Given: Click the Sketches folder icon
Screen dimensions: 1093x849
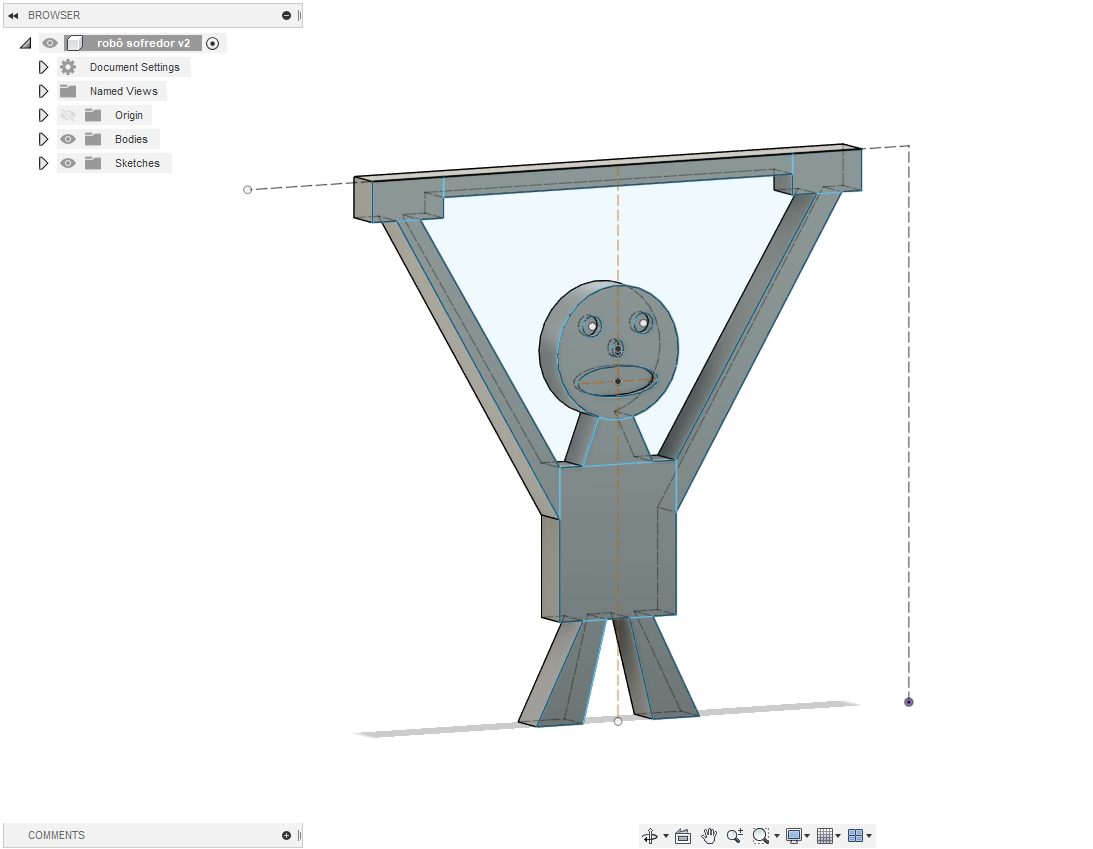Looking at the screenshot, I should click(x=93, y=163).
